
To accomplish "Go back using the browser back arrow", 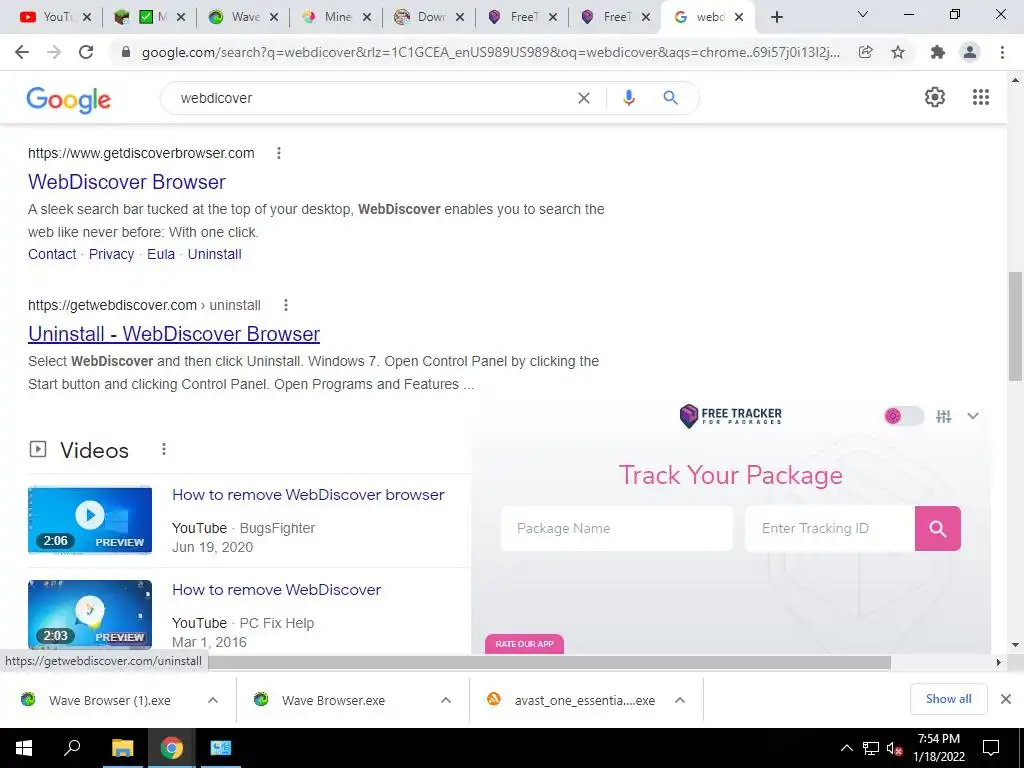I will [x=22, y=52].
